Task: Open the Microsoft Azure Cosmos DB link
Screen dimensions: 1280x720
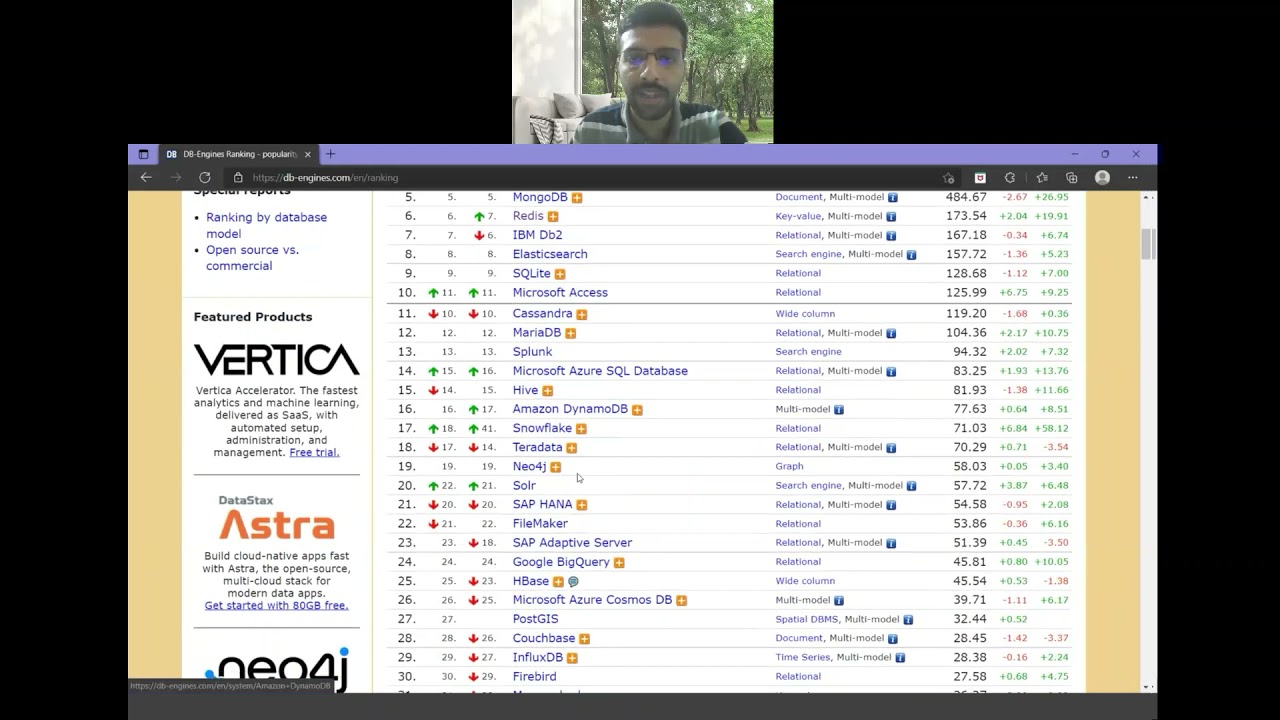Action: [x=592, y=600]
